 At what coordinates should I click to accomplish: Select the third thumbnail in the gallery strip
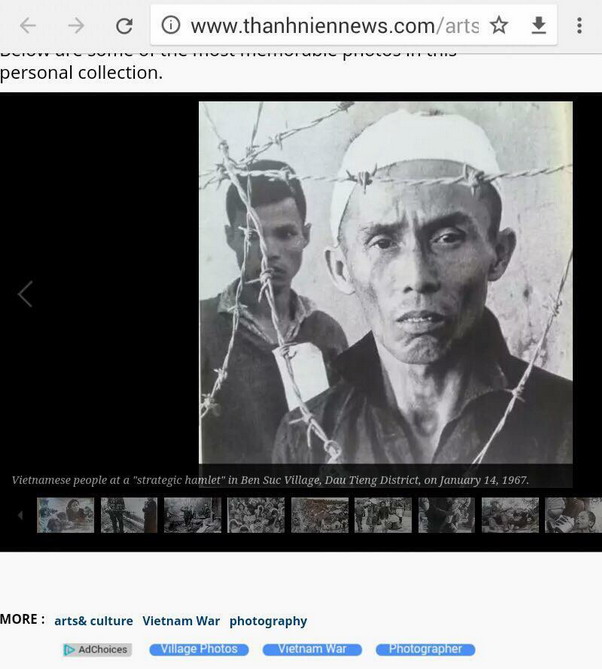pyautogui.click(x=192, y=515)
